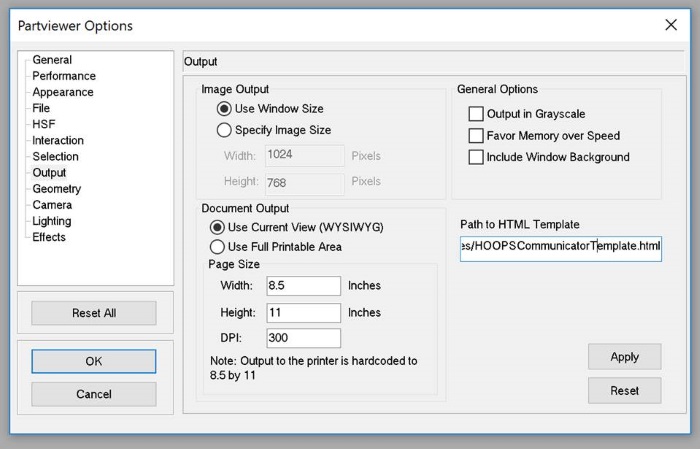700x449 pixels.
Task: Select the Use Window Size radio button
Action: 224,109
